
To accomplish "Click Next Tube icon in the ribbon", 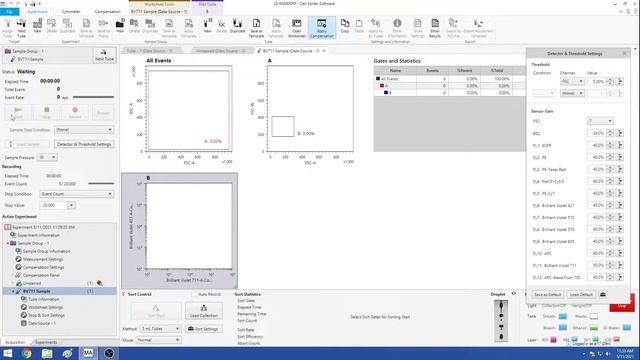I will point(21,28).
